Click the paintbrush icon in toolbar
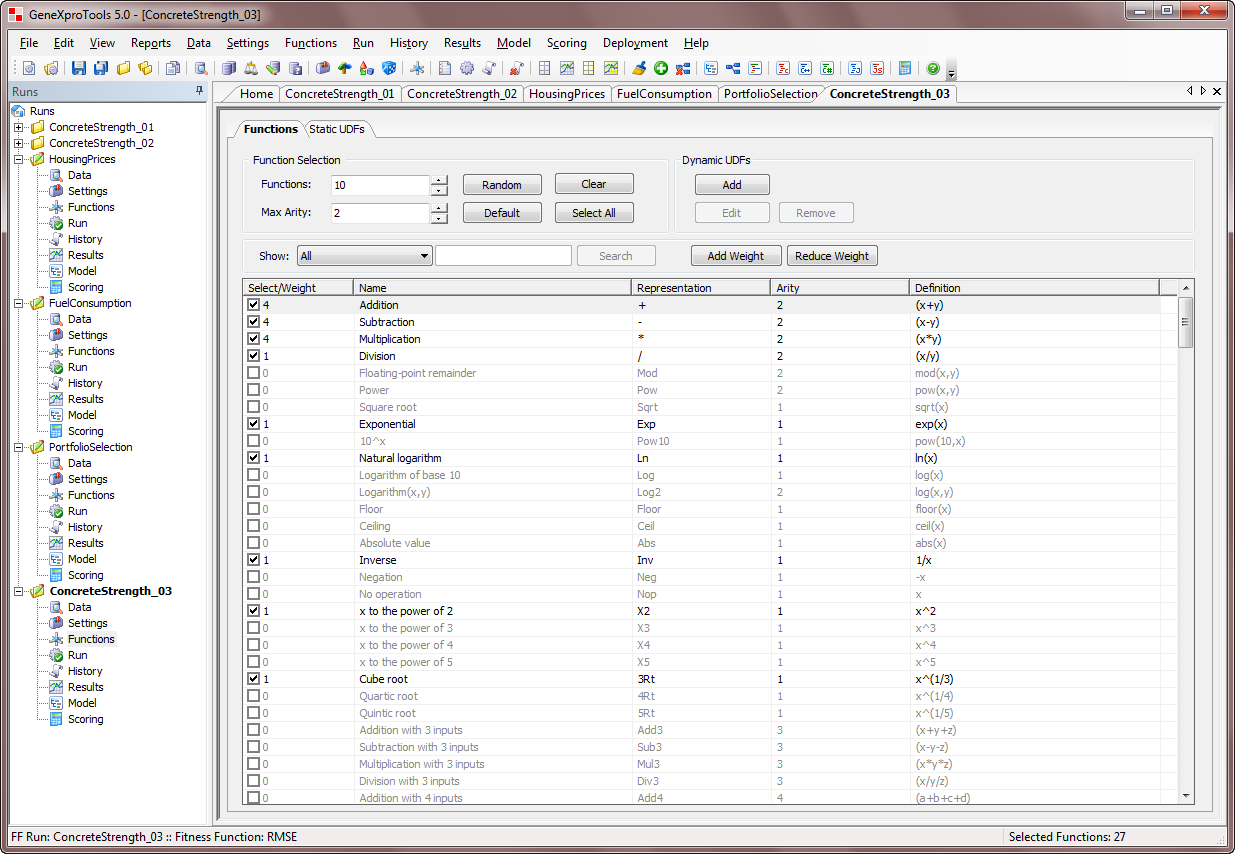1235x854 pixels. [x=640, y=69]
